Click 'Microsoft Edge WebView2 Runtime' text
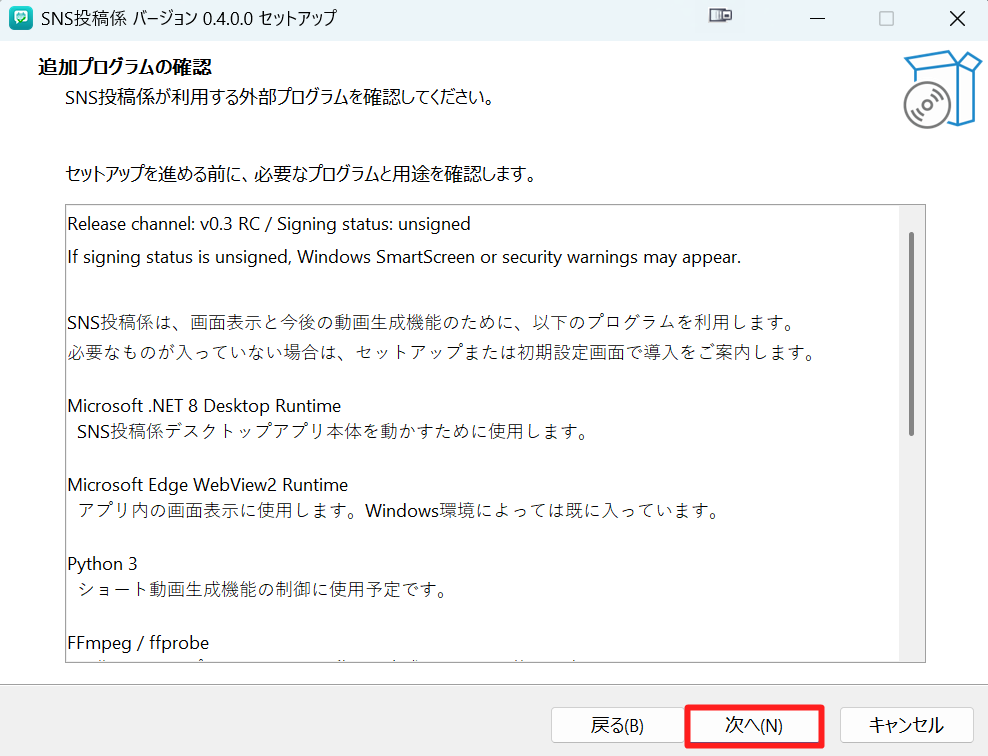This screenshot has height=756, width=988. [207, 484]
